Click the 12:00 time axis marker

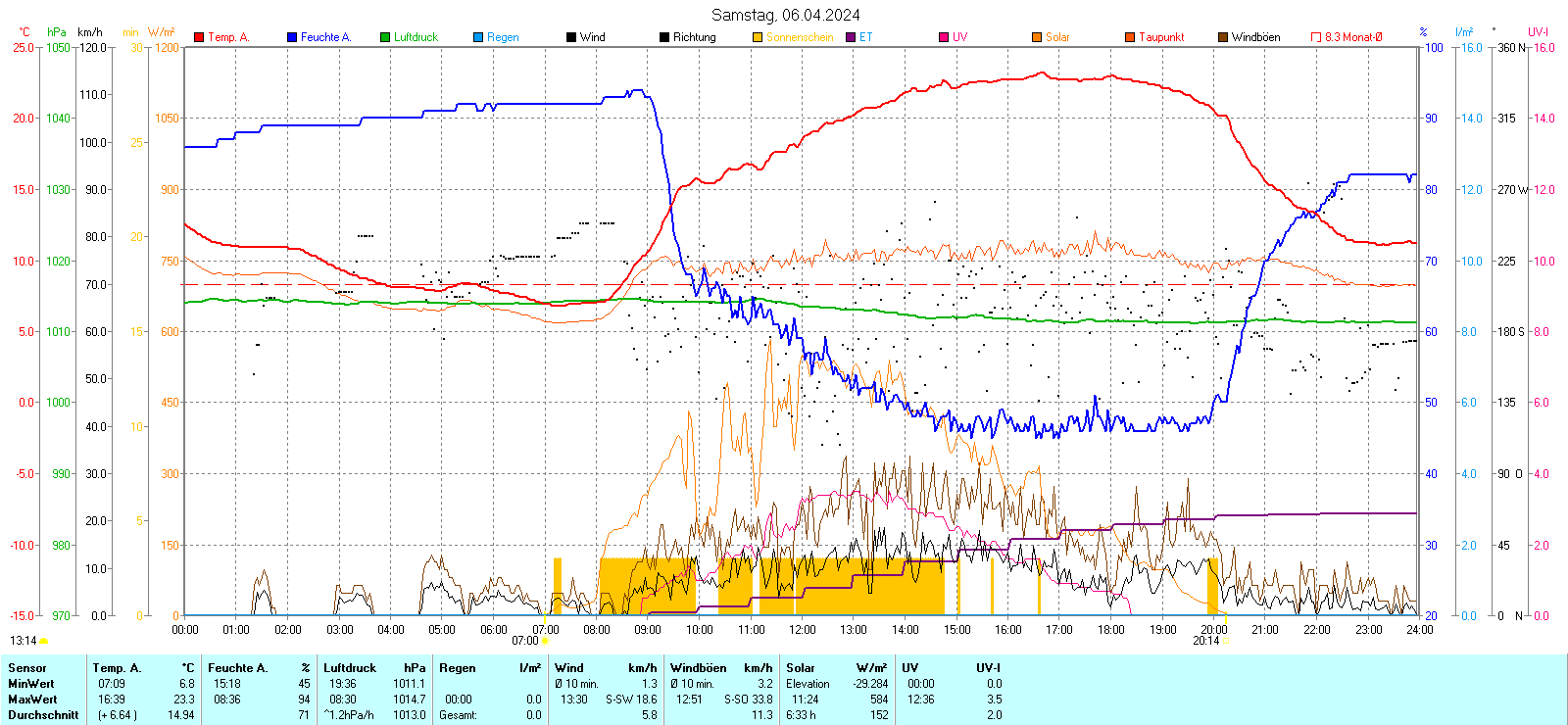(x=803, y=630)
